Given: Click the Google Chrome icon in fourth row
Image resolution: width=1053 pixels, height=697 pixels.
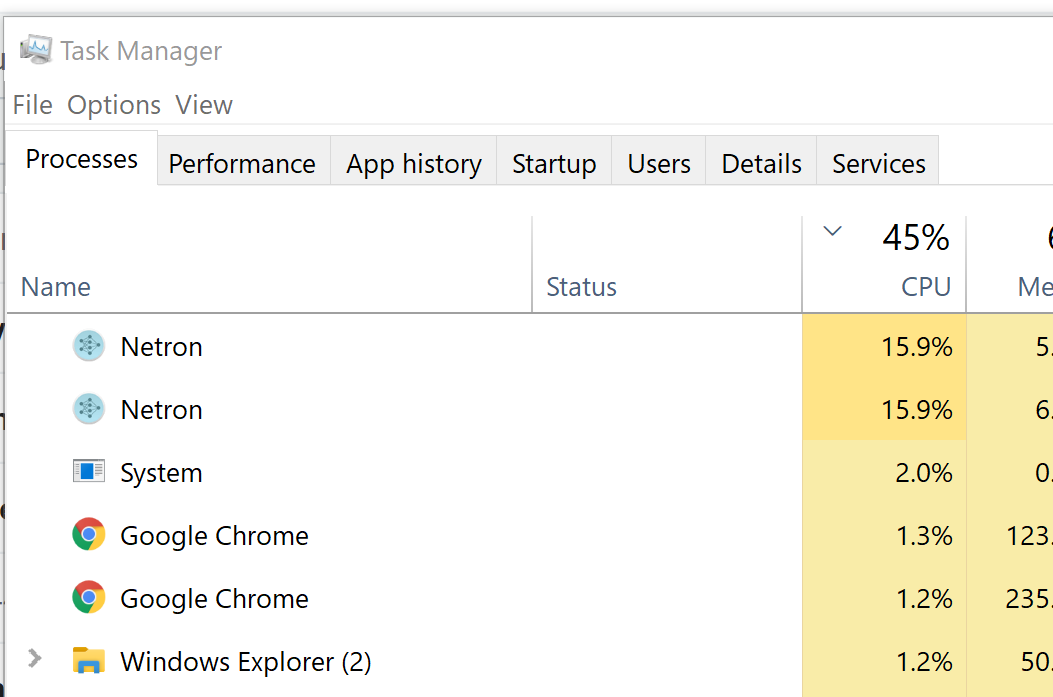Looking at the screenshot, I should [89, 535].
